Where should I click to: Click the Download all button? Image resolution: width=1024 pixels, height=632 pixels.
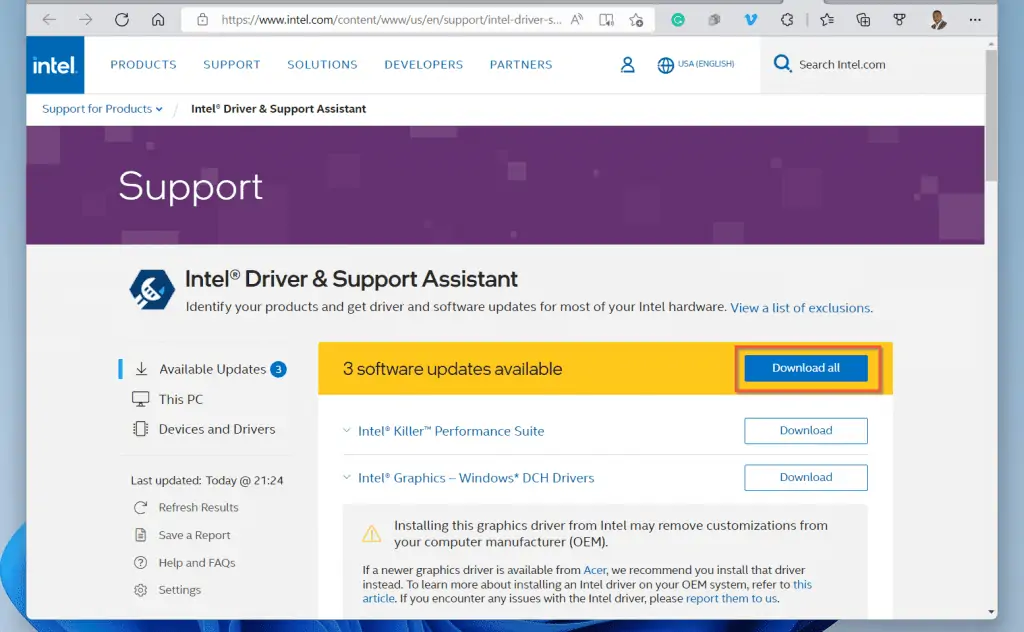click(x=805, y=368)
